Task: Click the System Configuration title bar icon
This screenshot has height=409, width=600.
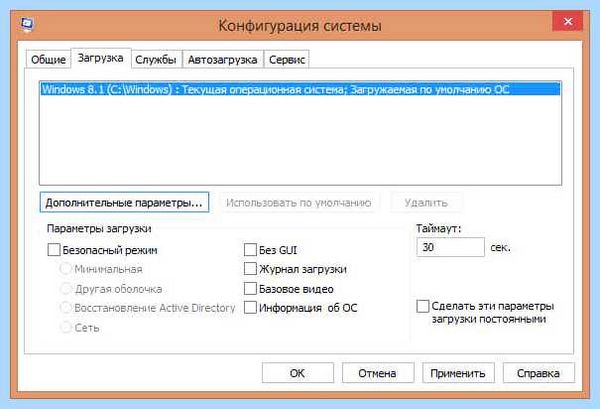Action: click(27, 24)
